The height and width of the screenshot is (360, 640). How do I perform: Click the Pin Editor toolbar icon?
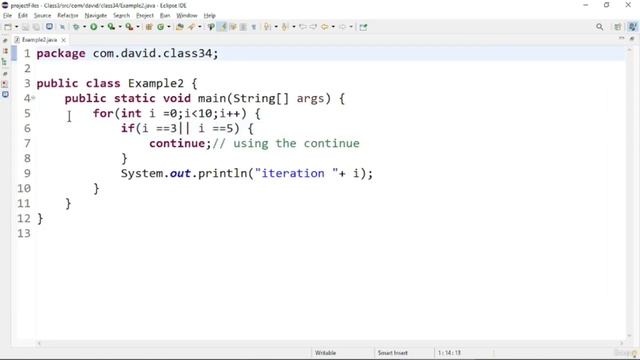pos(363,27)
